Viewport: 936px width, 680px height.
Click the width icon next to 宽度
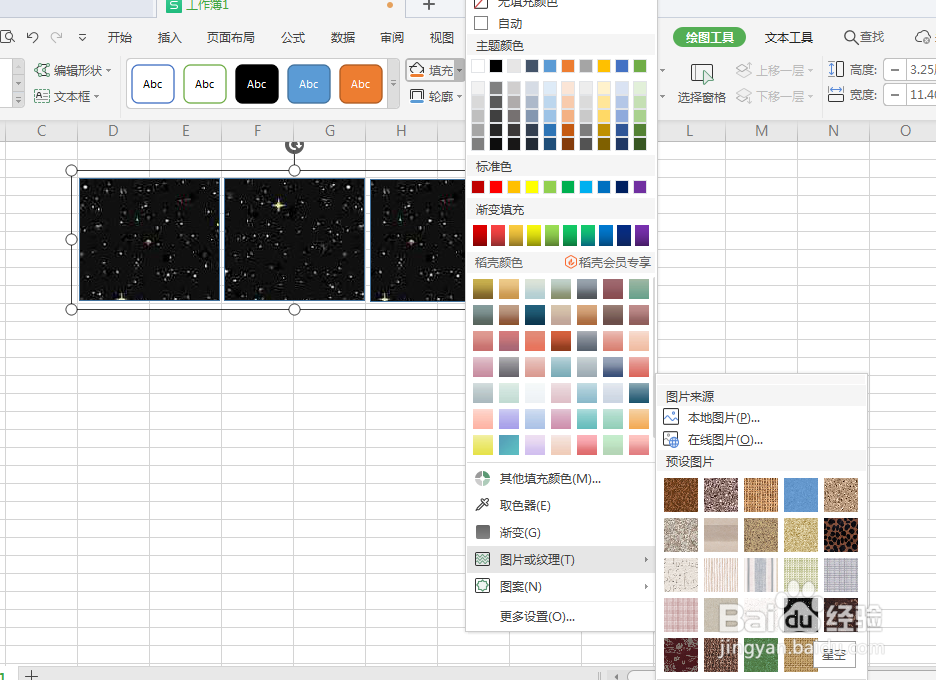[x=836, y=94]
